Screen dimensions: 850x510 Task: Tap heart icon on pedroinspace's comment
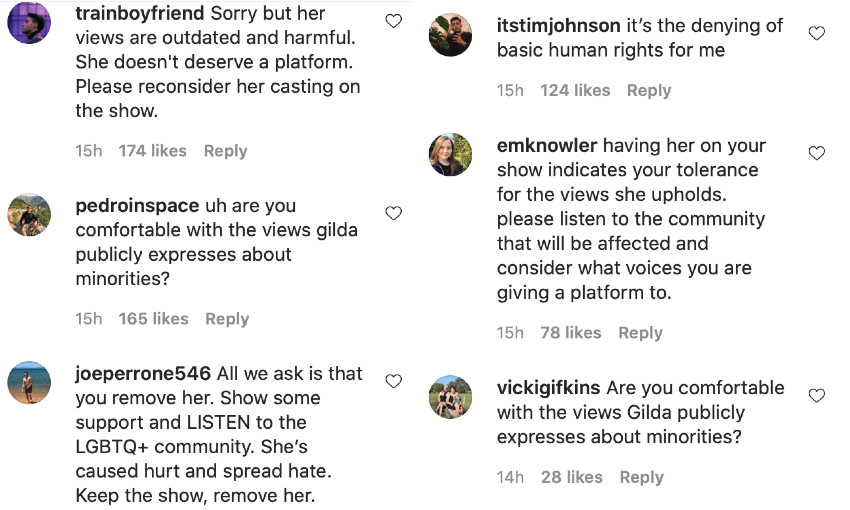pos(394,213)
